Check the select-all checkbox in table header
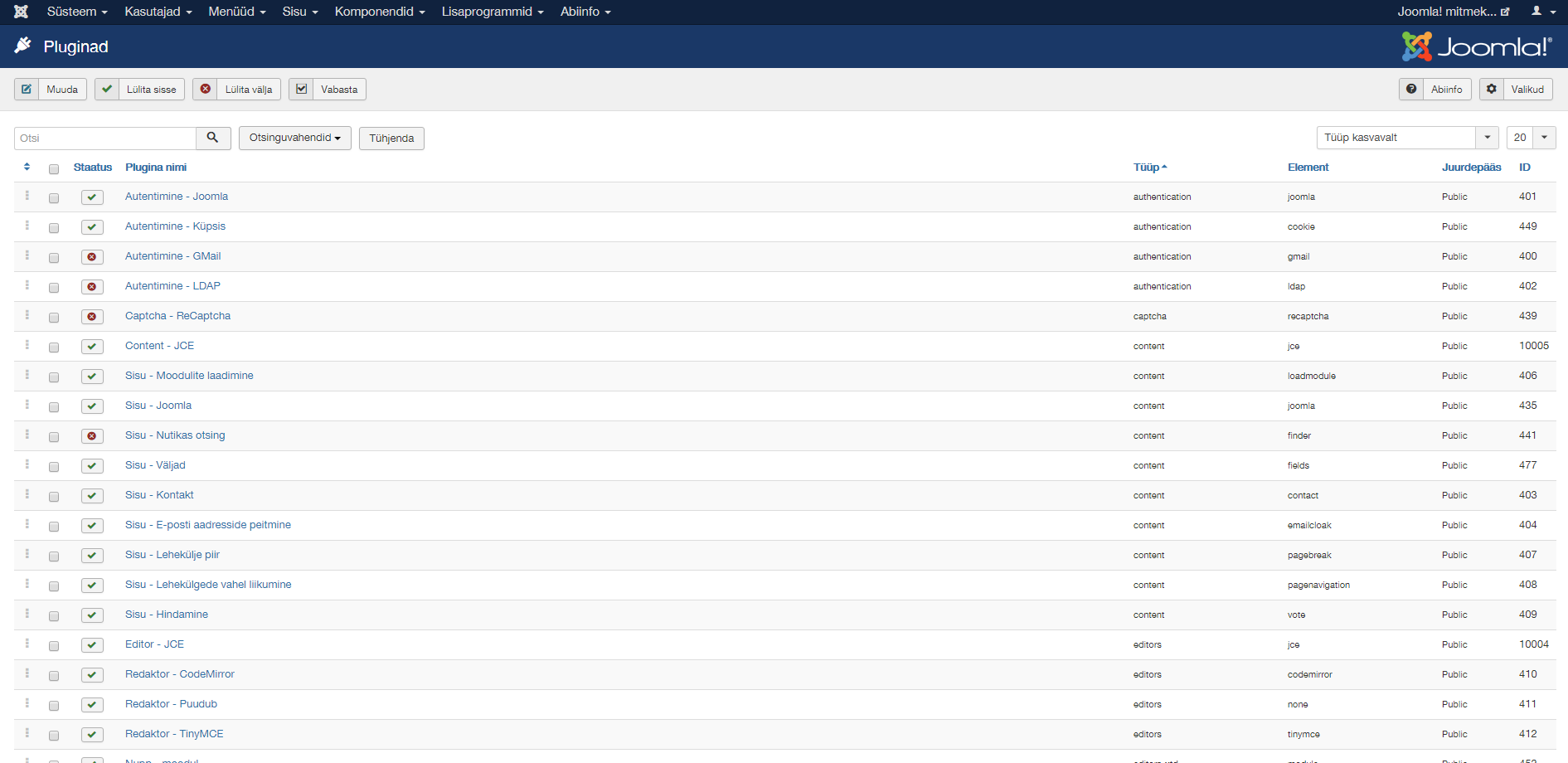Screen dimensions: 1568x763 [x=54, y=169]
